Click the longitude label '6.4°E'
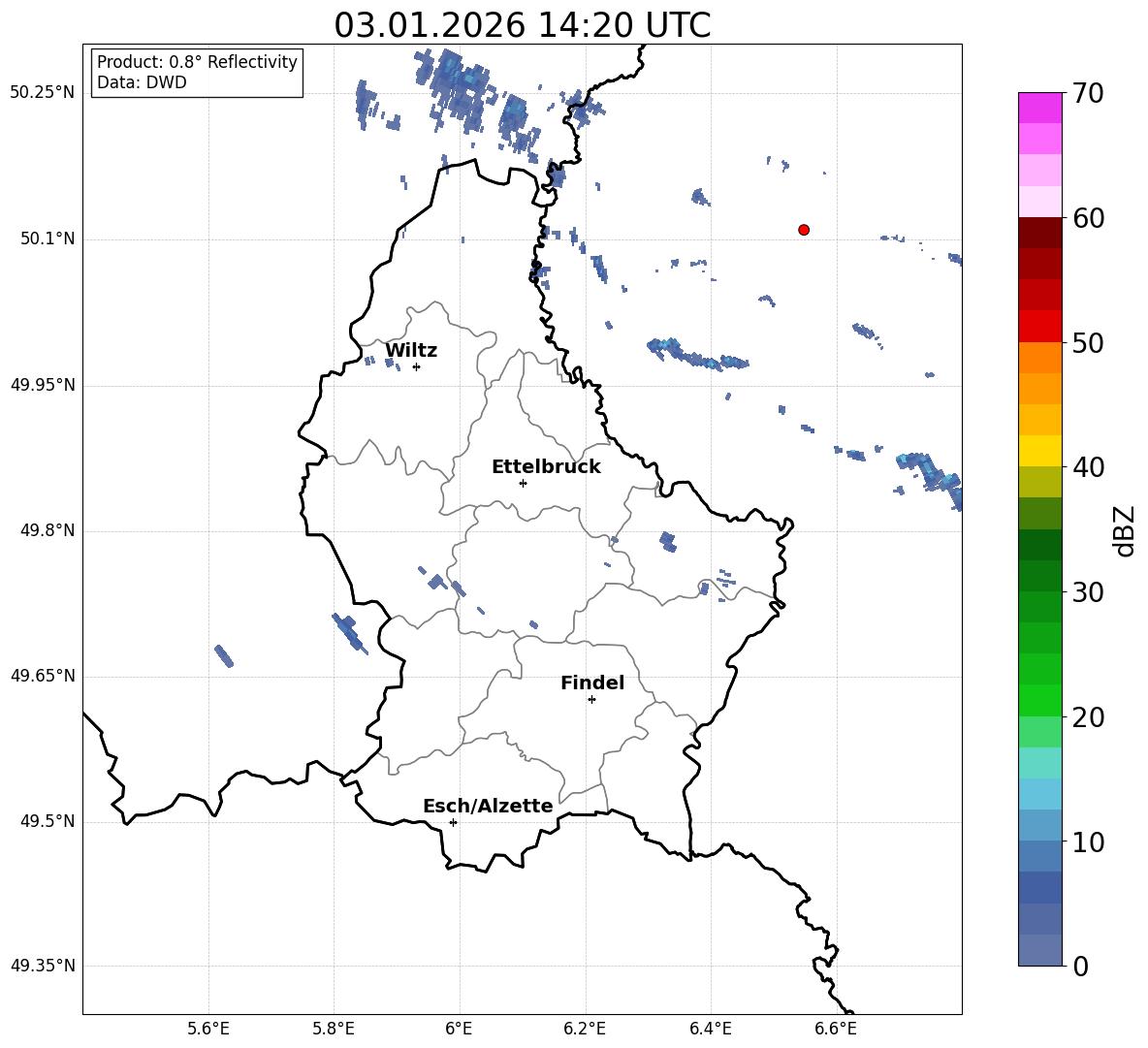The height and width of the screenshot is (1048, 1148). [711, 1029]
